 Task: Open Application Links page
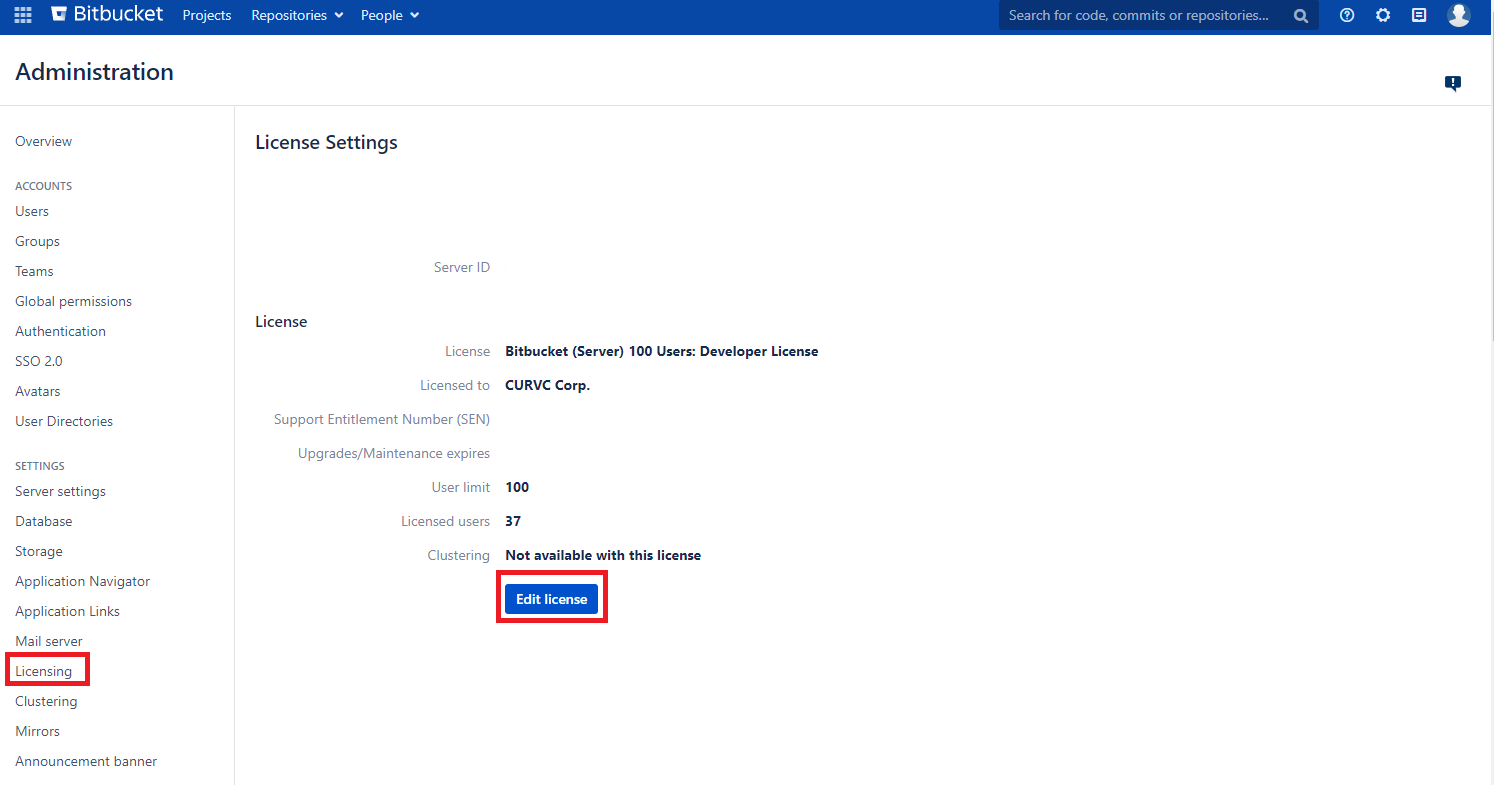click(68, 611)
